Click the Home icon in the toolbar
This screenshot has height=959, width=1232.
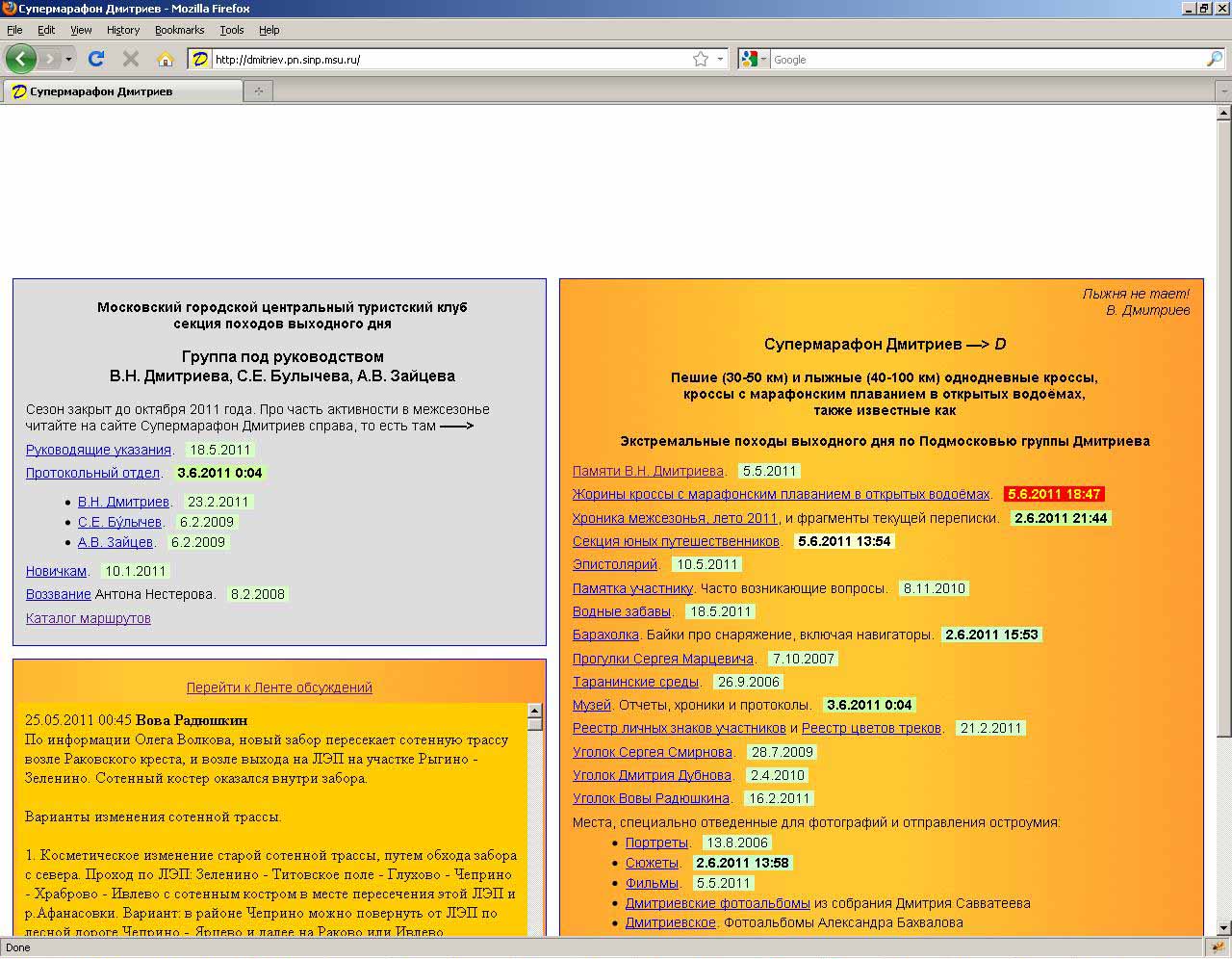tap(166, 59)
